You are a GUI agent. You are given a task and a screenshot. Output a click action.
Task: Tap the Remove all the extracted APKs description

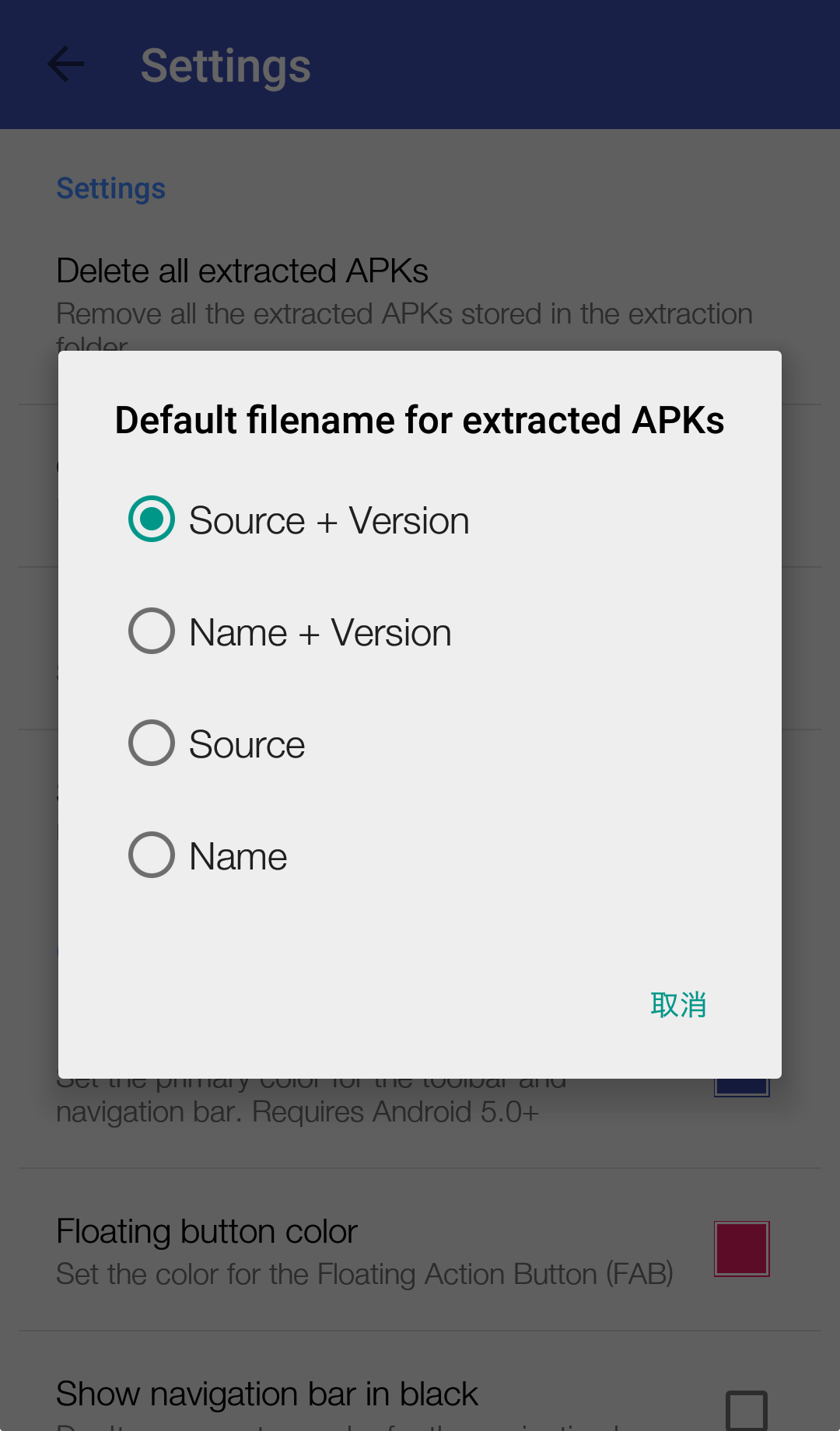(404, 314)
